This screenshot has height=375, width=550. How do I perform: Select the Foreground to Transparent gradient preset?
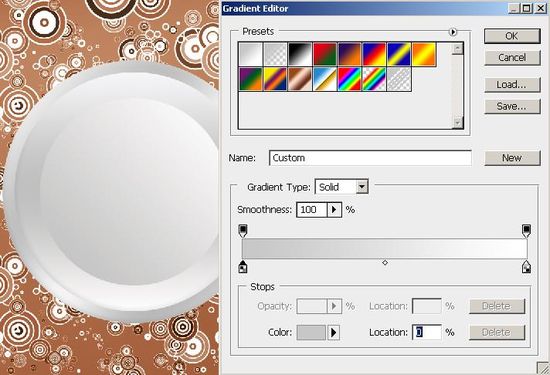tap(275, 54)
